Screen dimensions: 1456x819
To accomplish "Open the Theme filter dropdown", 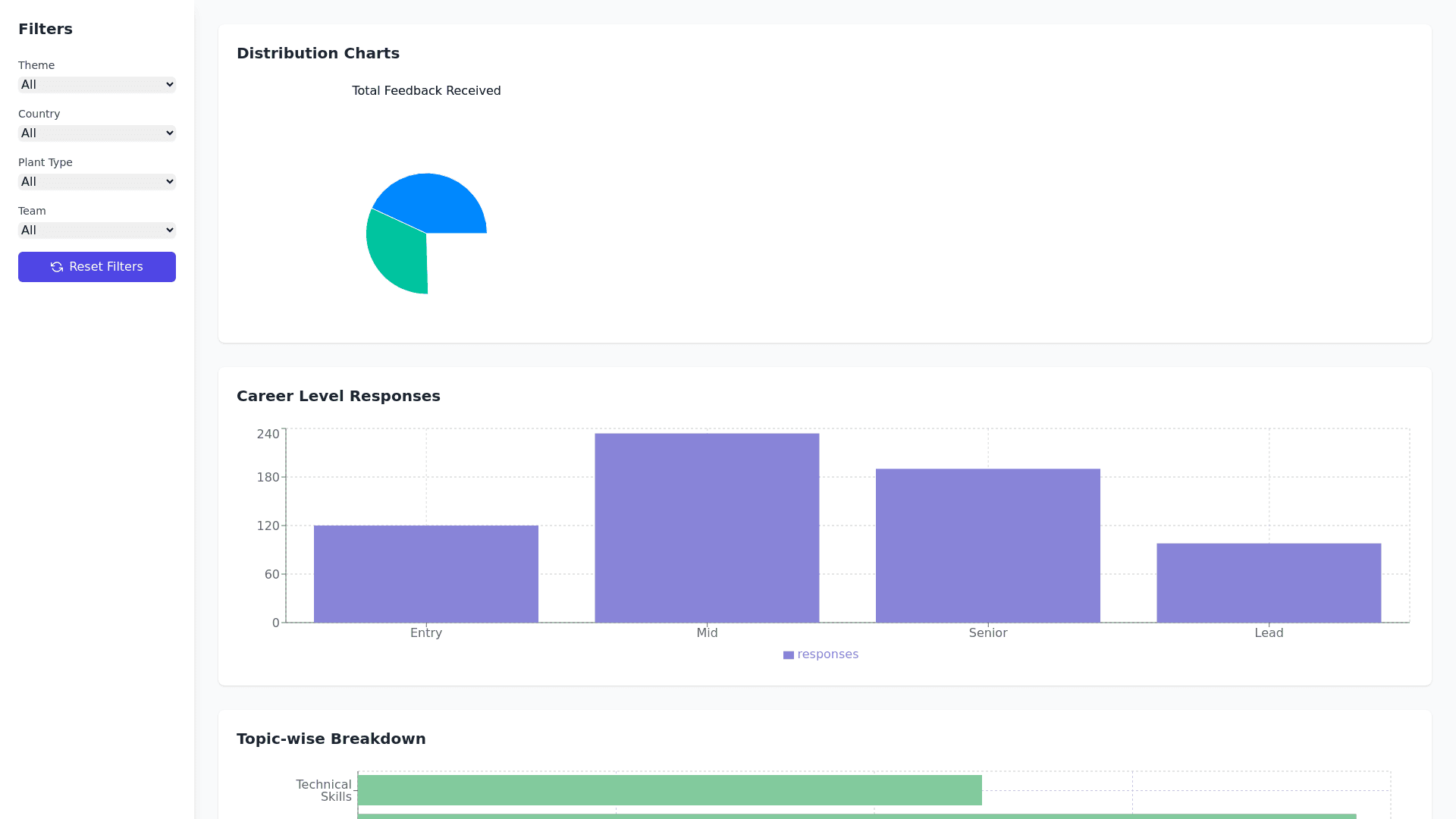I will tap(97, 85).
